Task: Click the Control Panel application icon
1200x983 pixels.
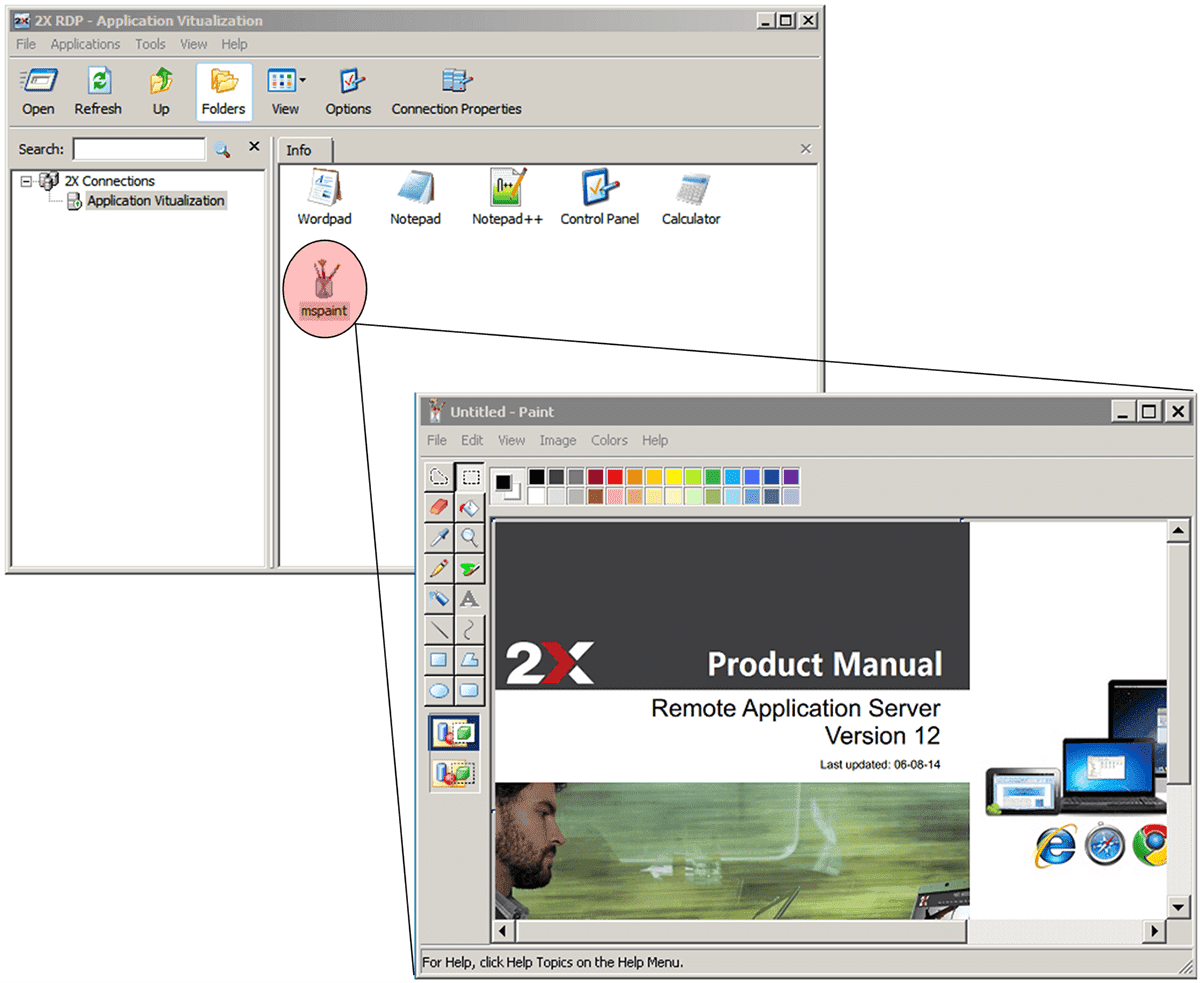Action: [x=599, y=197]
